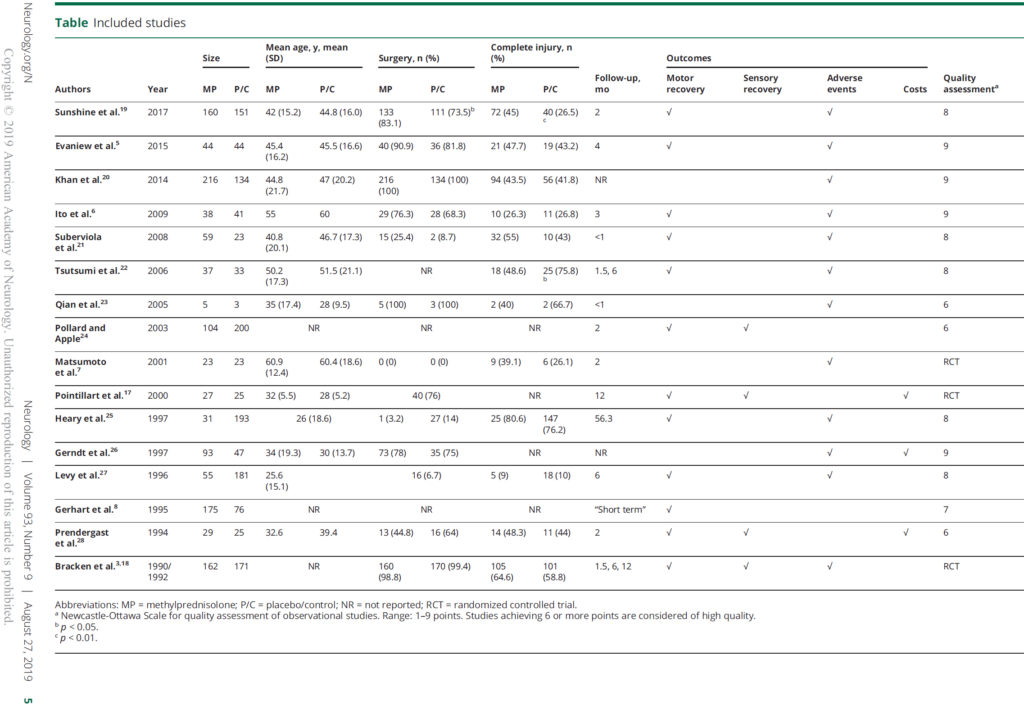This screenshot has width=1024, height=710.
Task: Click the Neurology.org/N sidebar text
Action: (x=27, y=42)
